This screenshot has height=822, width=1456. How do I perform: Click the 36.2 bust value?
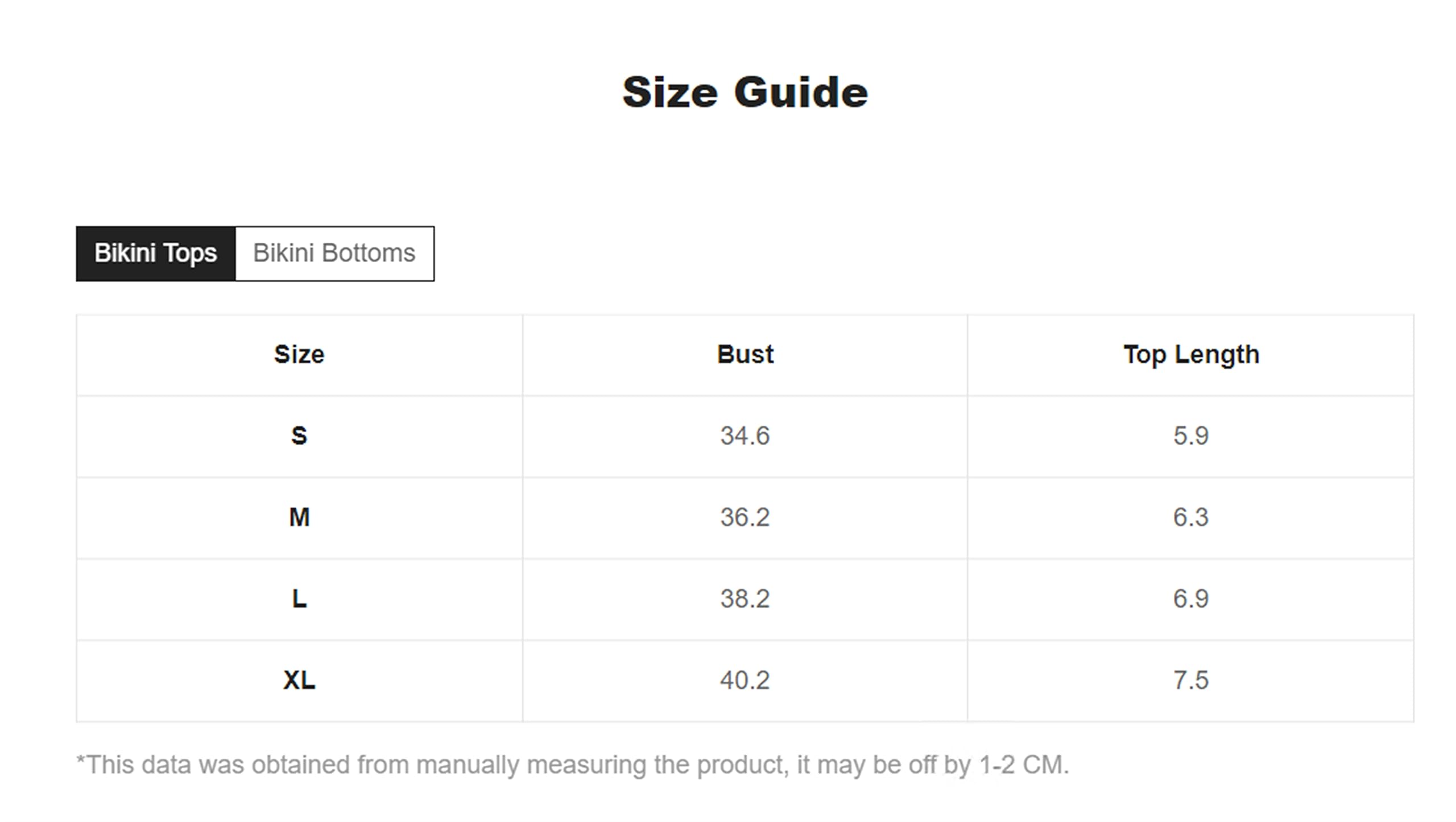click(745, 517)
